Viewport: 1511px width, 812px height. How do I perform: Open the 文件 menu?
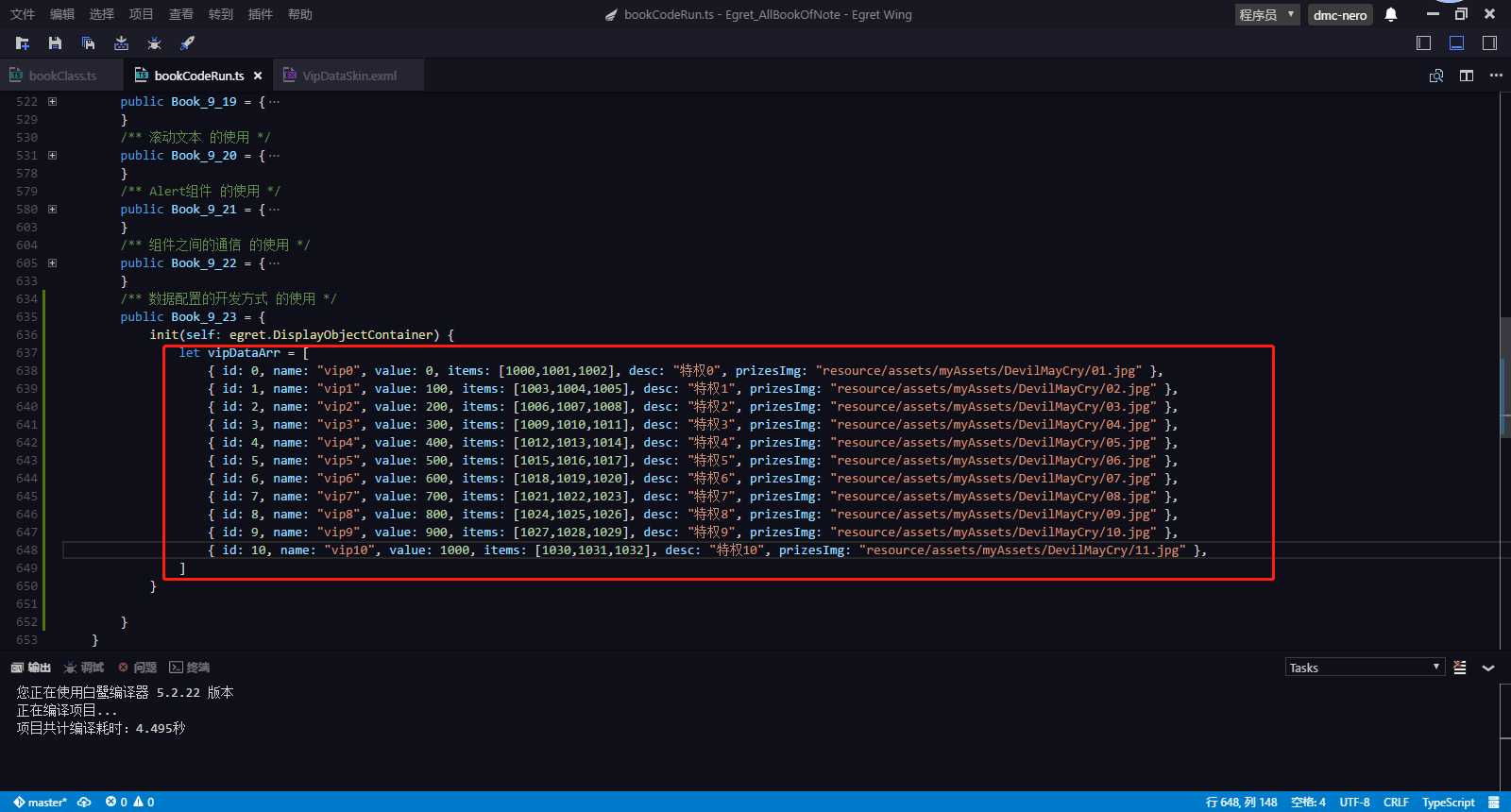(x=23, y=14)
